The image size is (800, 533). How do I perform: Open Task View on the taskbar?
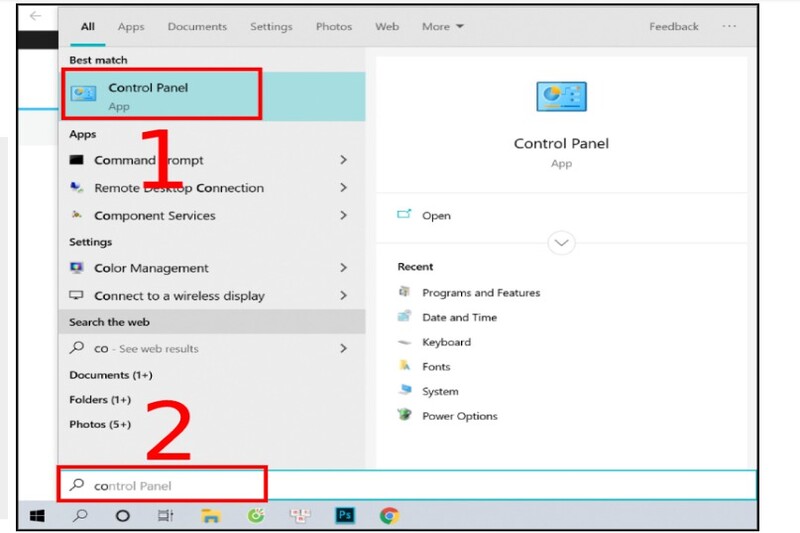click(165, 516)
